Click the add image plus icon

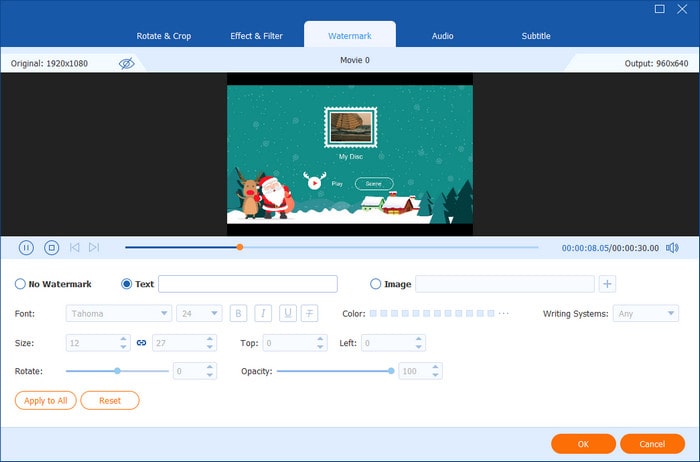tap(608, 284)
